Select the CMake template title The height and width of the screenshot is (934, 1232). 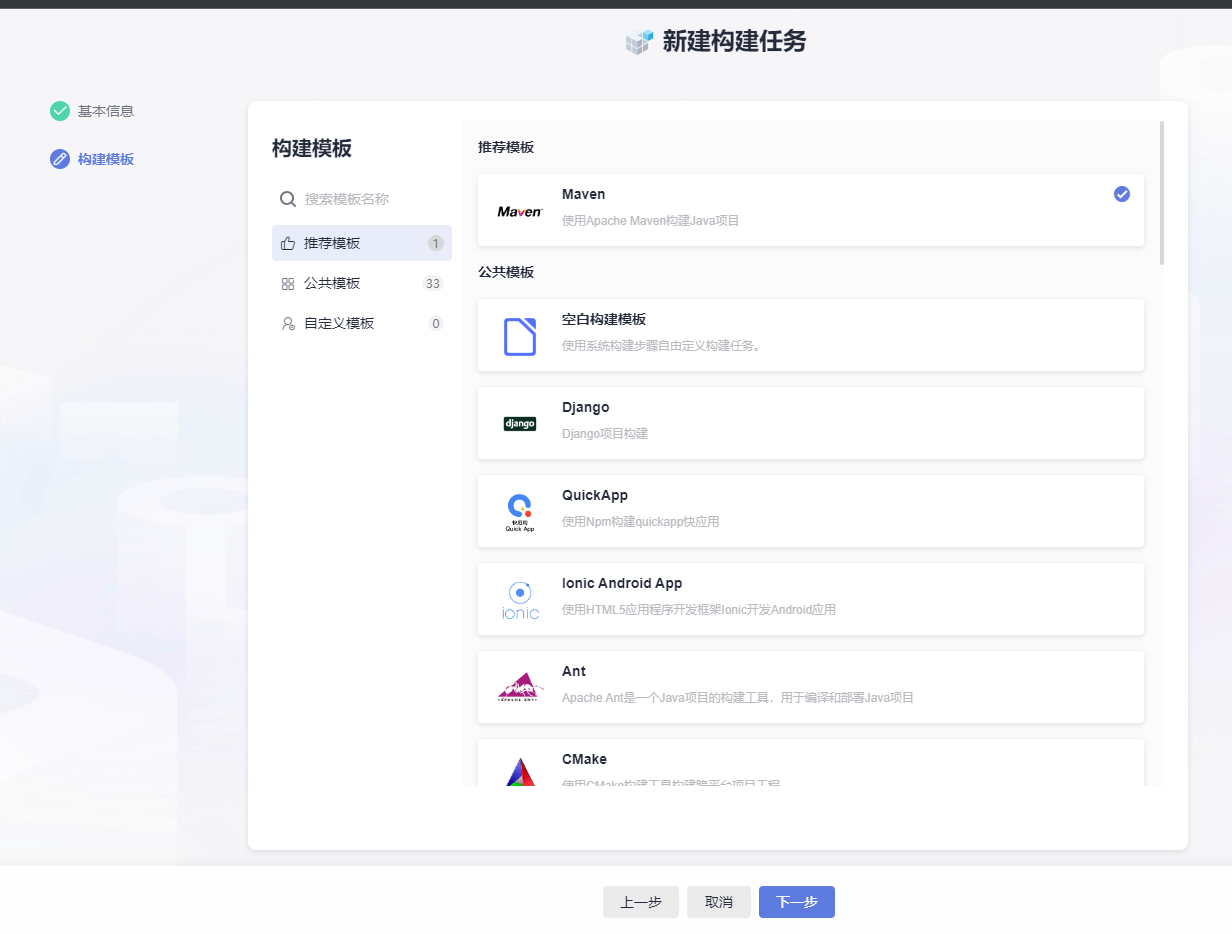coord(585,759)
